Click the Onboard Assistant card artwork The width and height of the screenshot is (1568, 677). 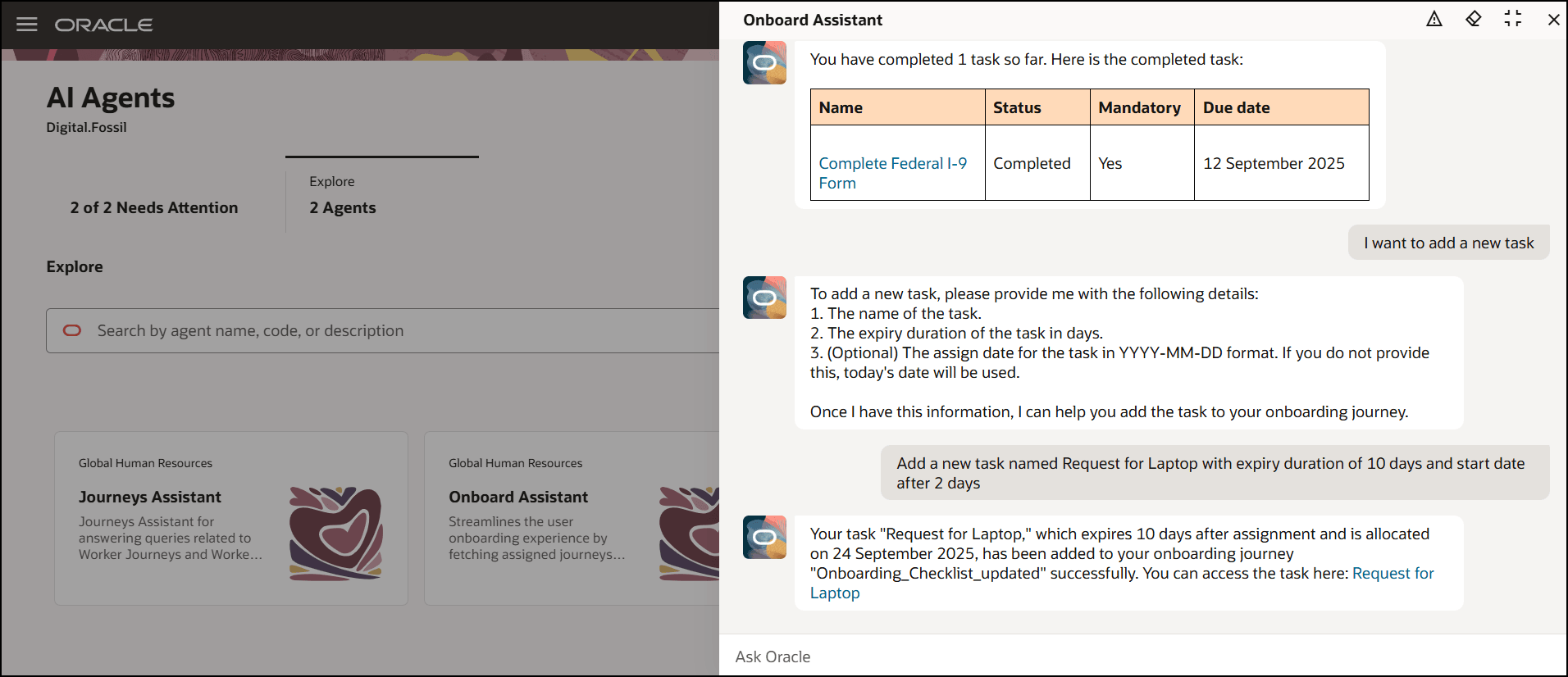pyautogui.click(x=689, y=534)
